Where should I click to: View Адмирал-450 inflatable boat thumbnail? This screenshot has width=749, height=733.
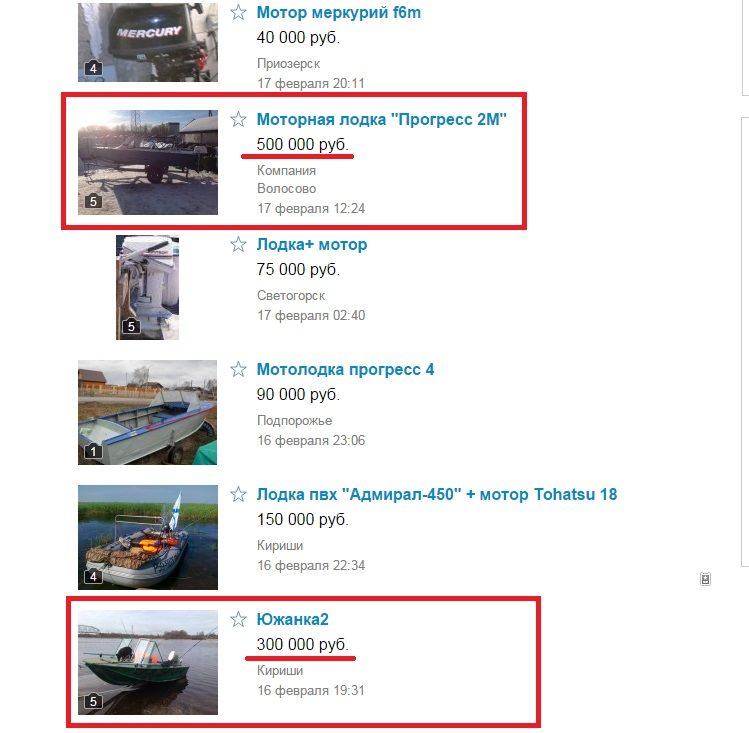click(x=148, y=538)
